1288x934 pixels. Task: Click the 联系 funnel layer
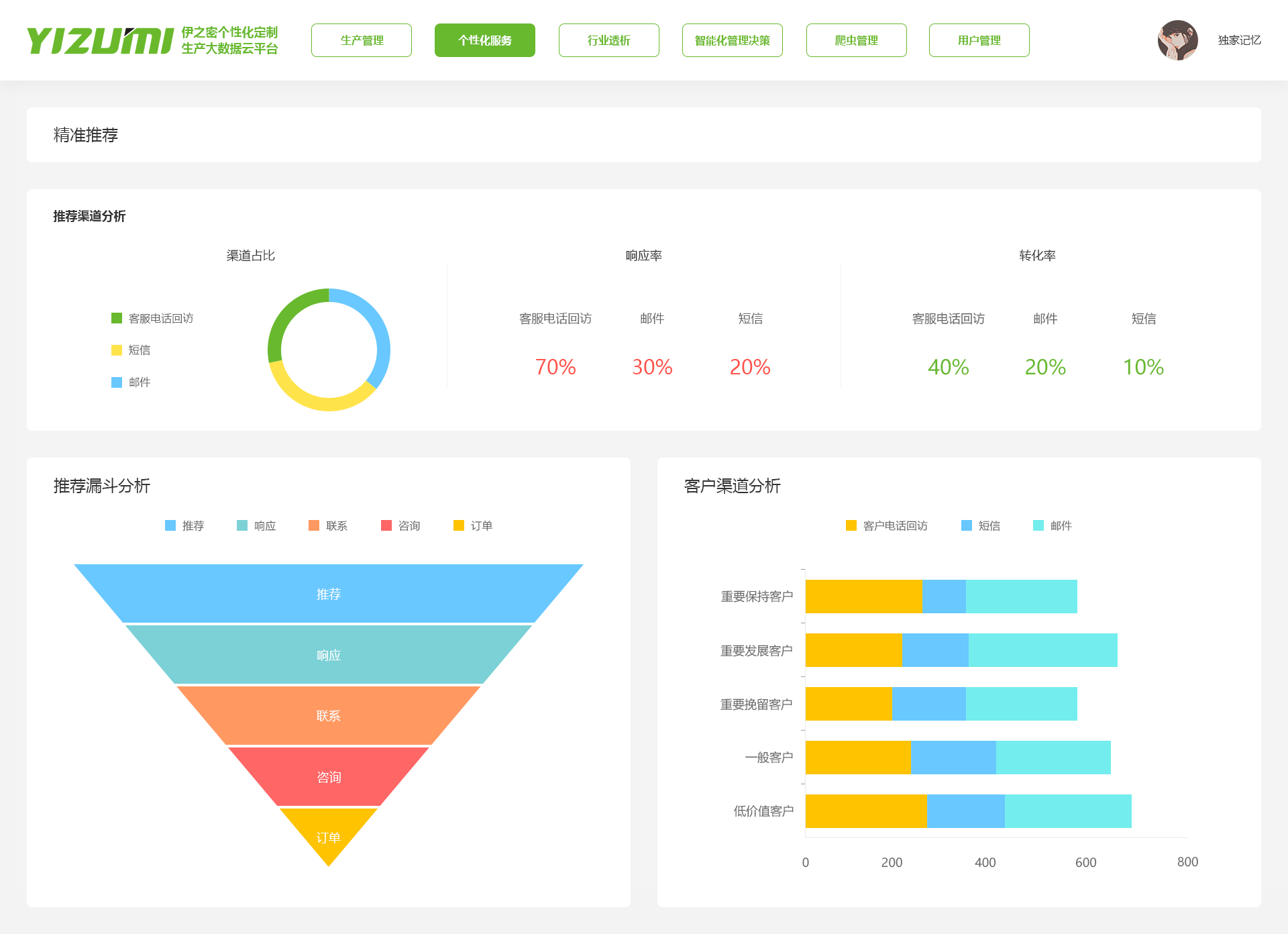point(329,716)
